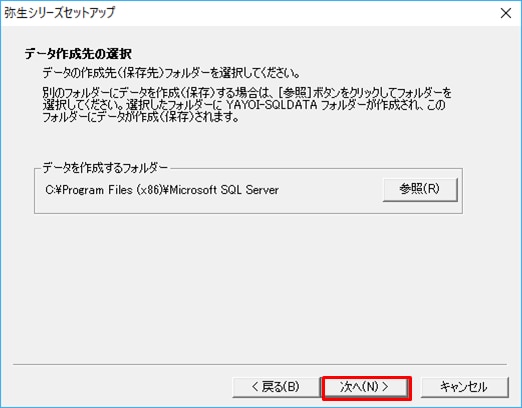Click the horizontal separator above the buttons

(x=260, y=364)
